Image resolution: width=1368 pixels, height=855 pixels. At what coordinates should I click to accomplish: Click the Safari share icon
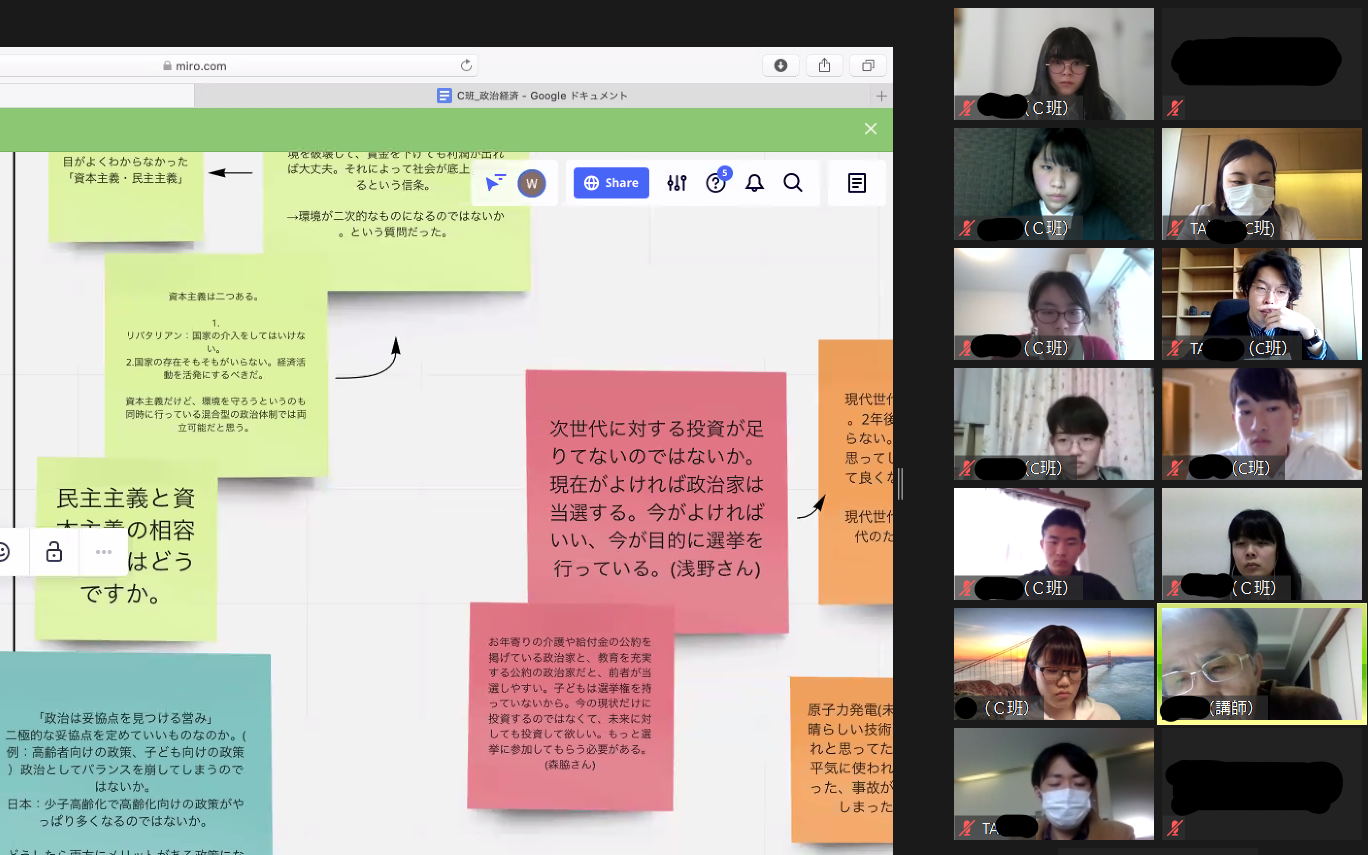coord(824,66)
